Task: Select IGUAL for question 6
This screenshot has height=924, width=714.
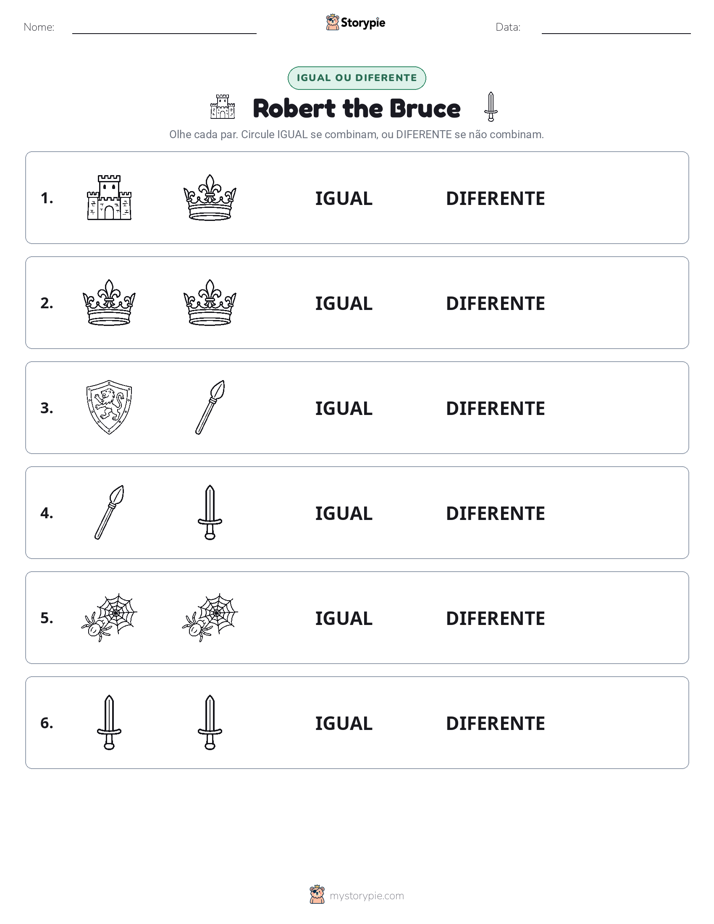Action: (x=343, y=723)
